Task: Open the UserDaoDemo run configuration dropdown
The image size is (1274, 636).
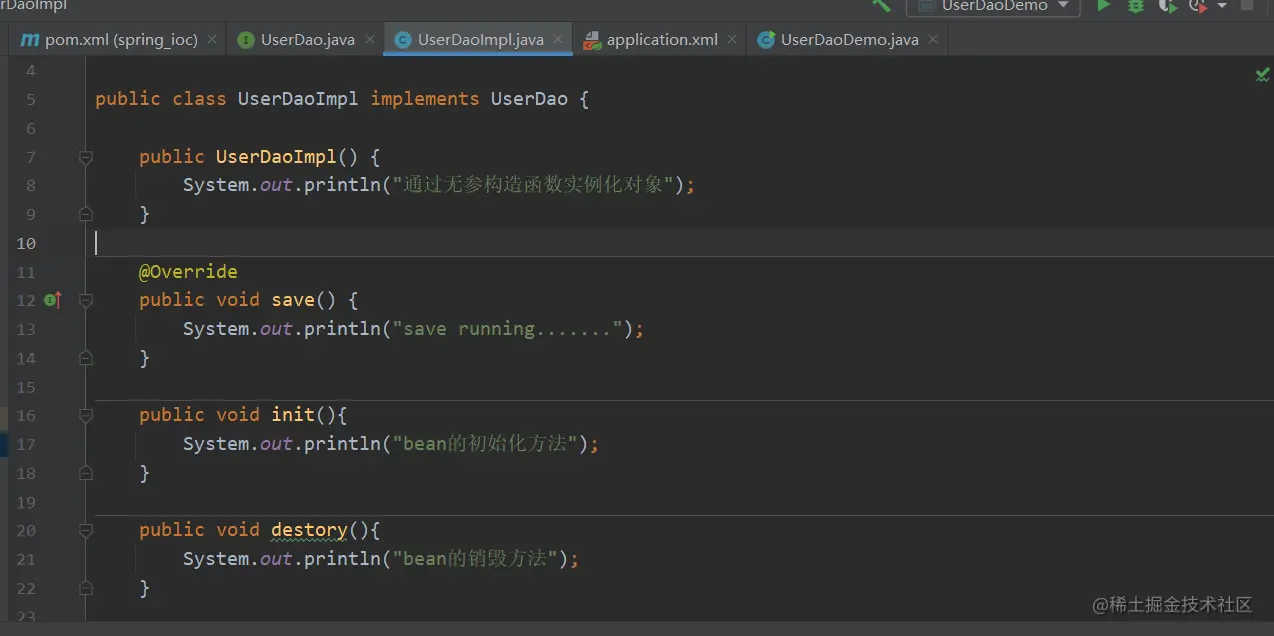Action: click(993, 6)
